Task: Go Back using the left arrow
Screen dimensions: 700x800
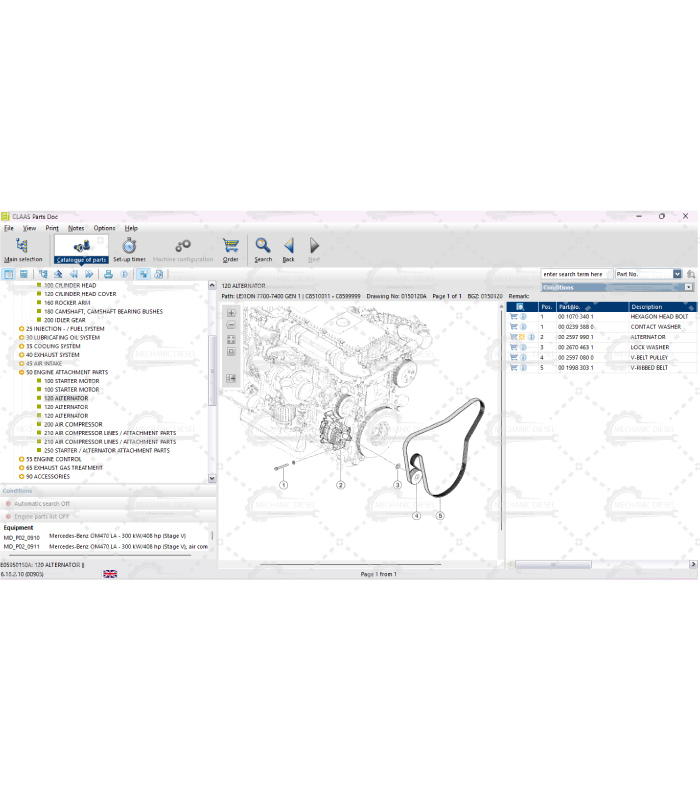Action: (x=289, y=246)
